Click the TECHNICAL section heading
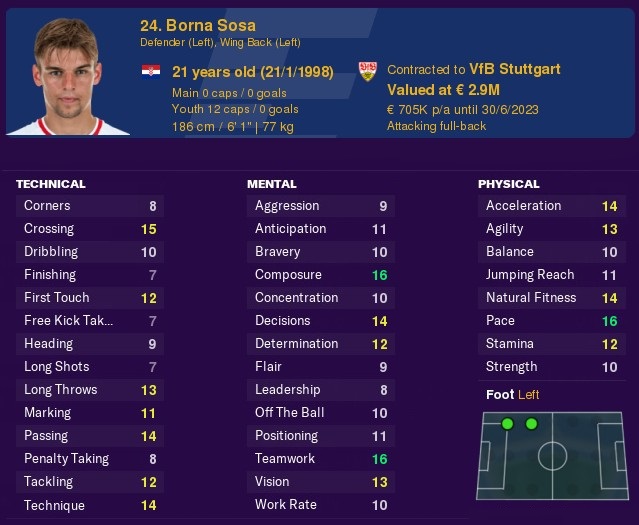The image size is (639, 525). click(x=51, y=184)
